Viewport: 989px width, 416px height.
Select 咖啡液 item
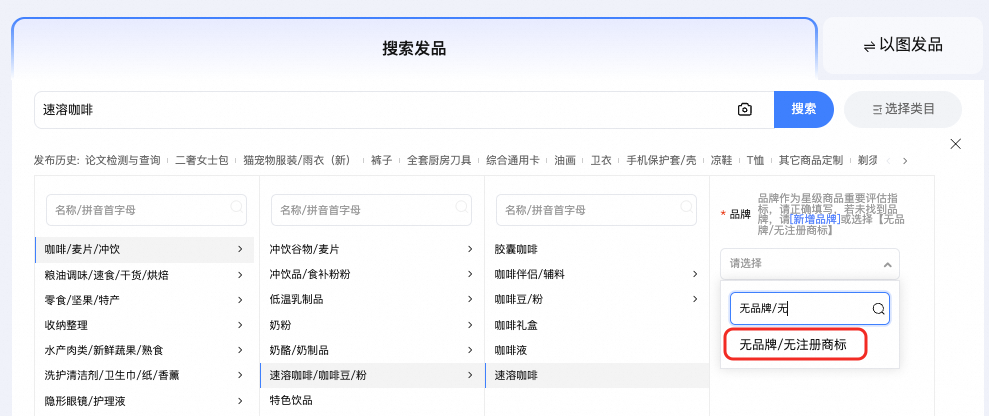[597, 350]
